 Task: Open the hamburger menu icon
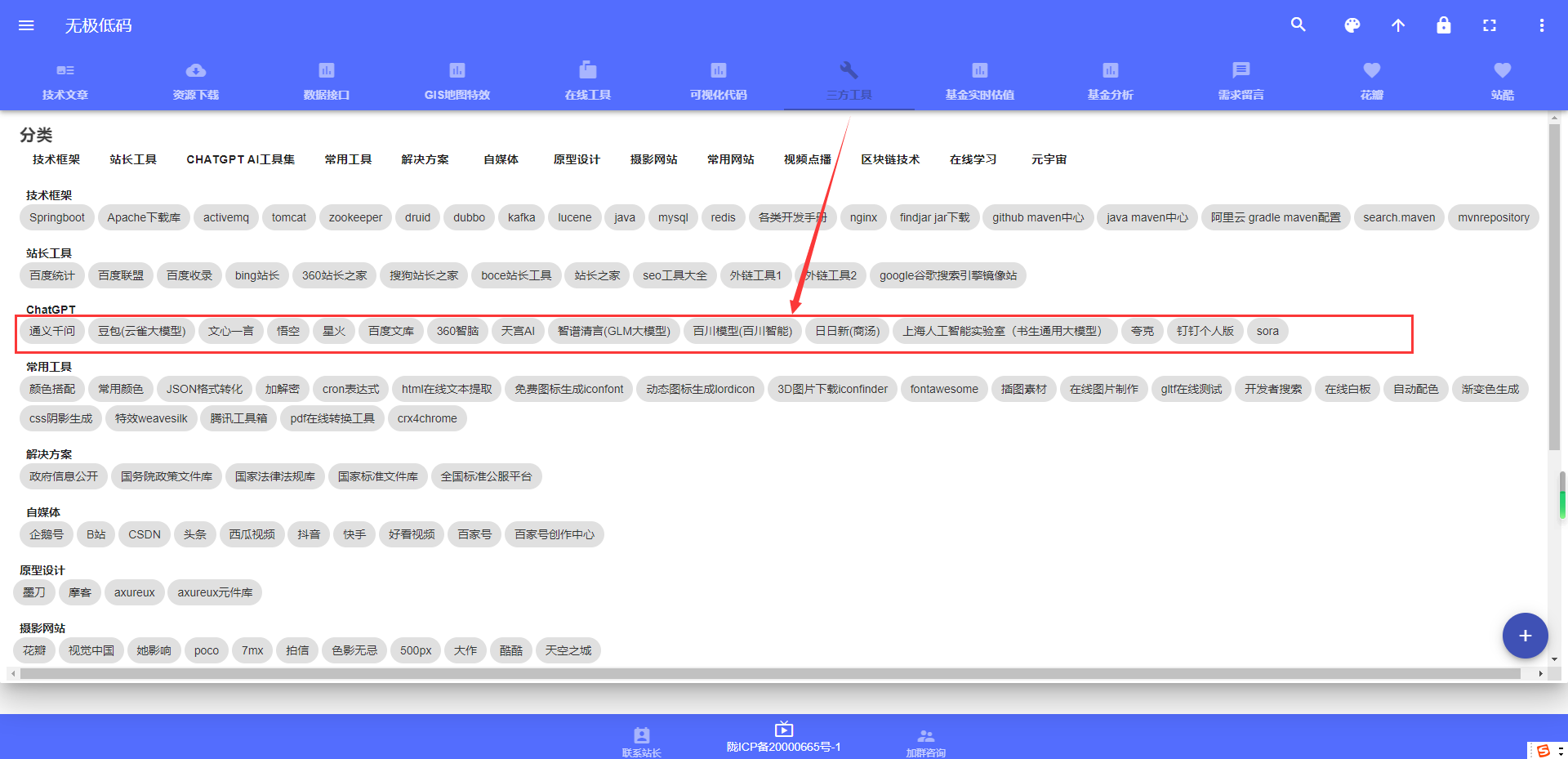point(26,25)
